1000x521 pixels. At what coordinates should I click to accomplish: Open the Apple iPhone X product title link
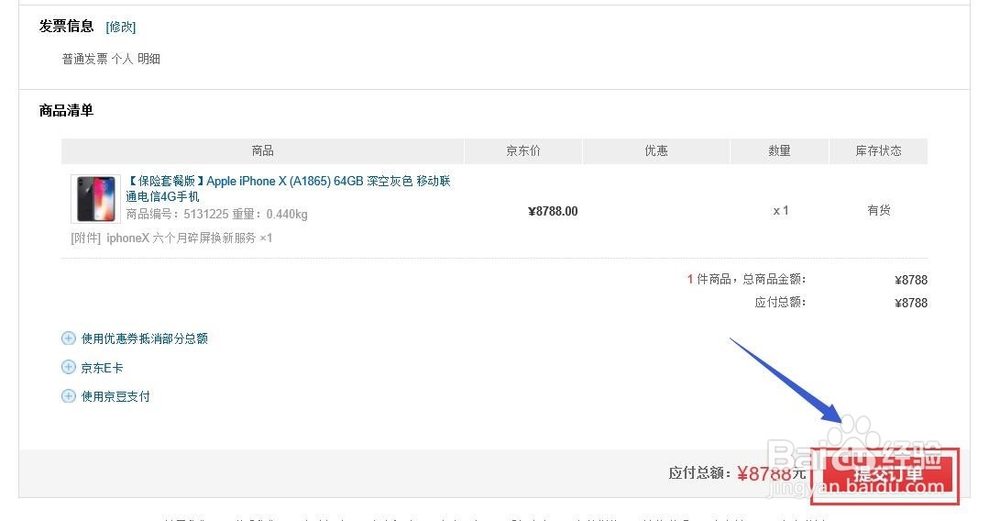coord(288,189)
